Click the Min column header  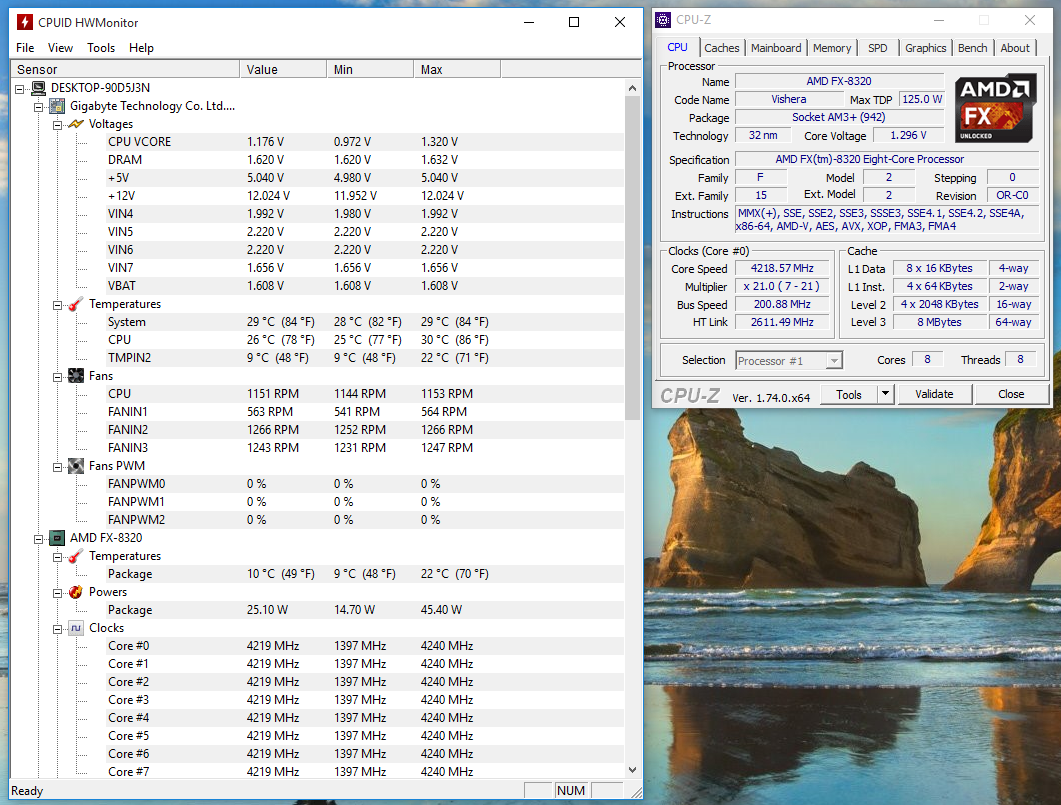[370, 69]
